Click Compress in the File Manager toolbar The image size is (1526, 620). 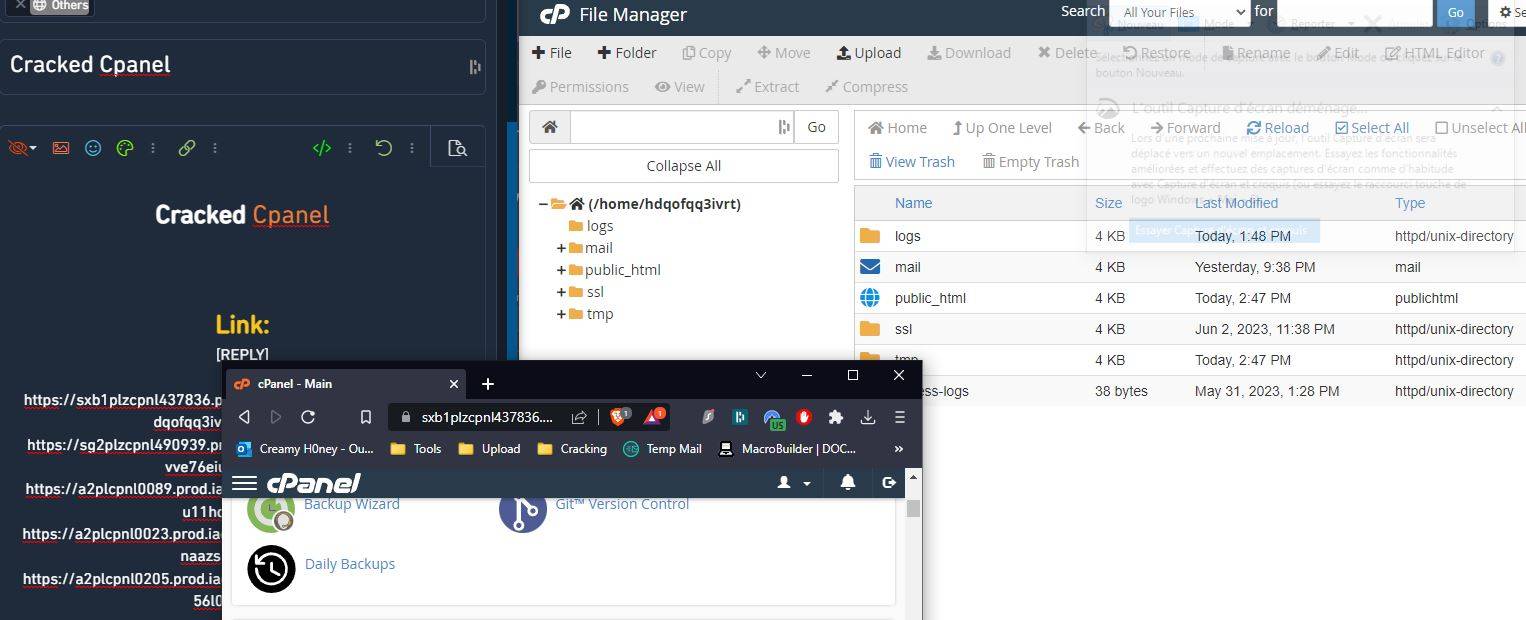point(866,87)
